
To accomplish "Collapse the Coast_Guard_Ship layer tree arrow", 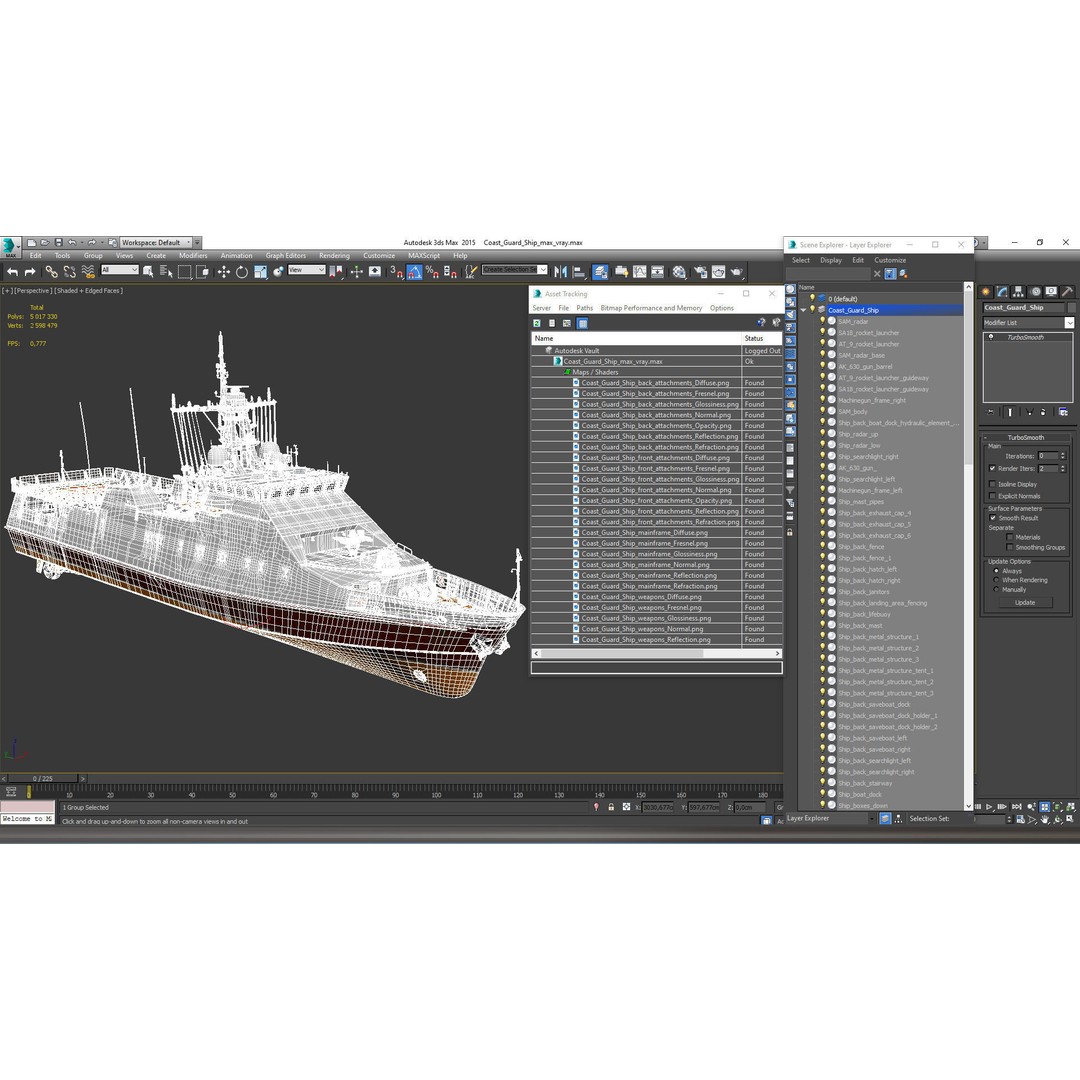I will [x=803, y=311].
